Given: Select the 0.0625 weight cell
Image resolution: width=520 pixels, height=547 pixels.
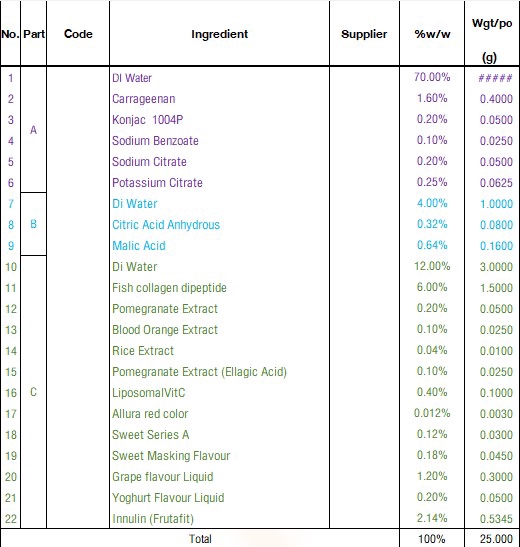Looking at the screenshot, I should 492,182.
